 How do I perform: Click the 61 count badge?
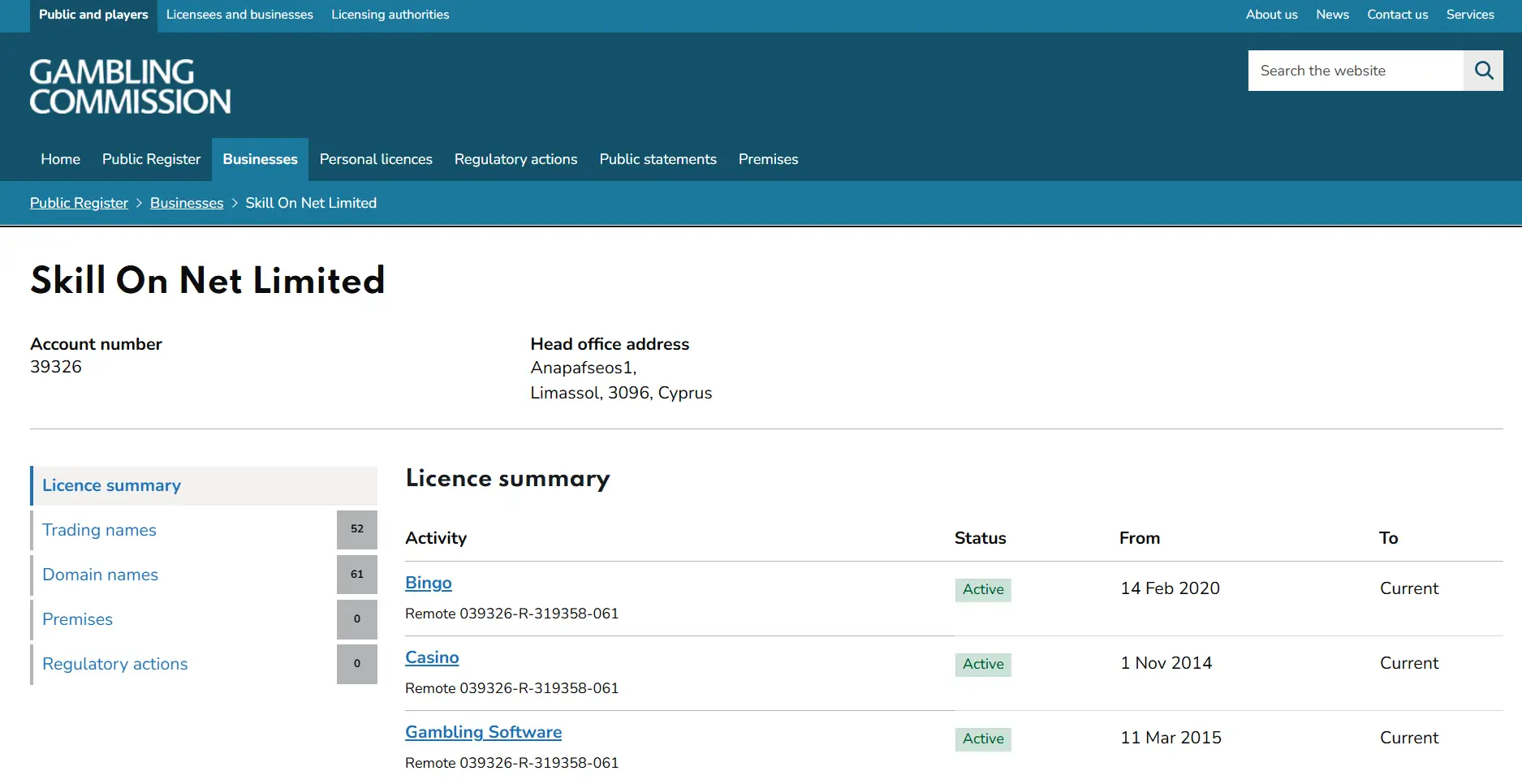tap(357, 575)
